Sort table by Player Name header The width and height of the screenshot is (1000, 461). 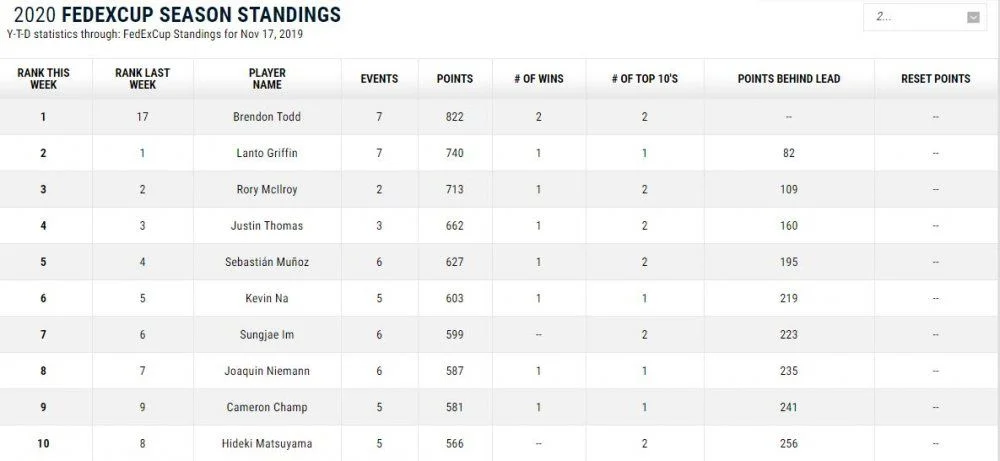[x=267, y=78]
